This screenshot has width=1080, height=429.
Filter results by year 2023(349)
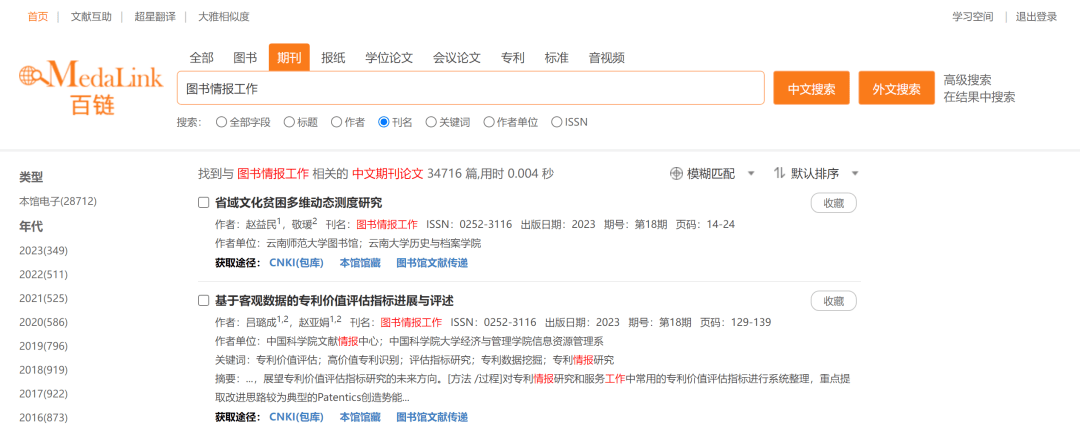(43, 250)
